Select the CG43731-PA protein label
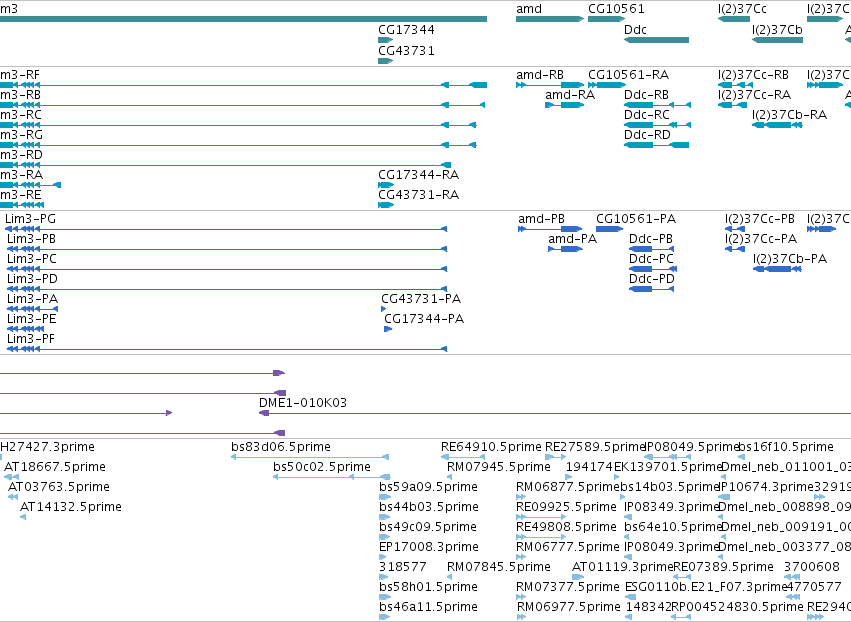Viewport: 851px width, 622px height. (421, 299)
